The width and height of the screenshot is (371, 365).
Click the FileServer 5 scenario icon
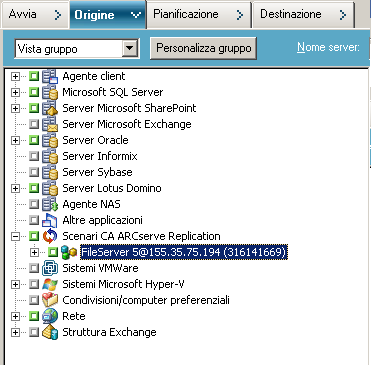(x=69, y=252)
